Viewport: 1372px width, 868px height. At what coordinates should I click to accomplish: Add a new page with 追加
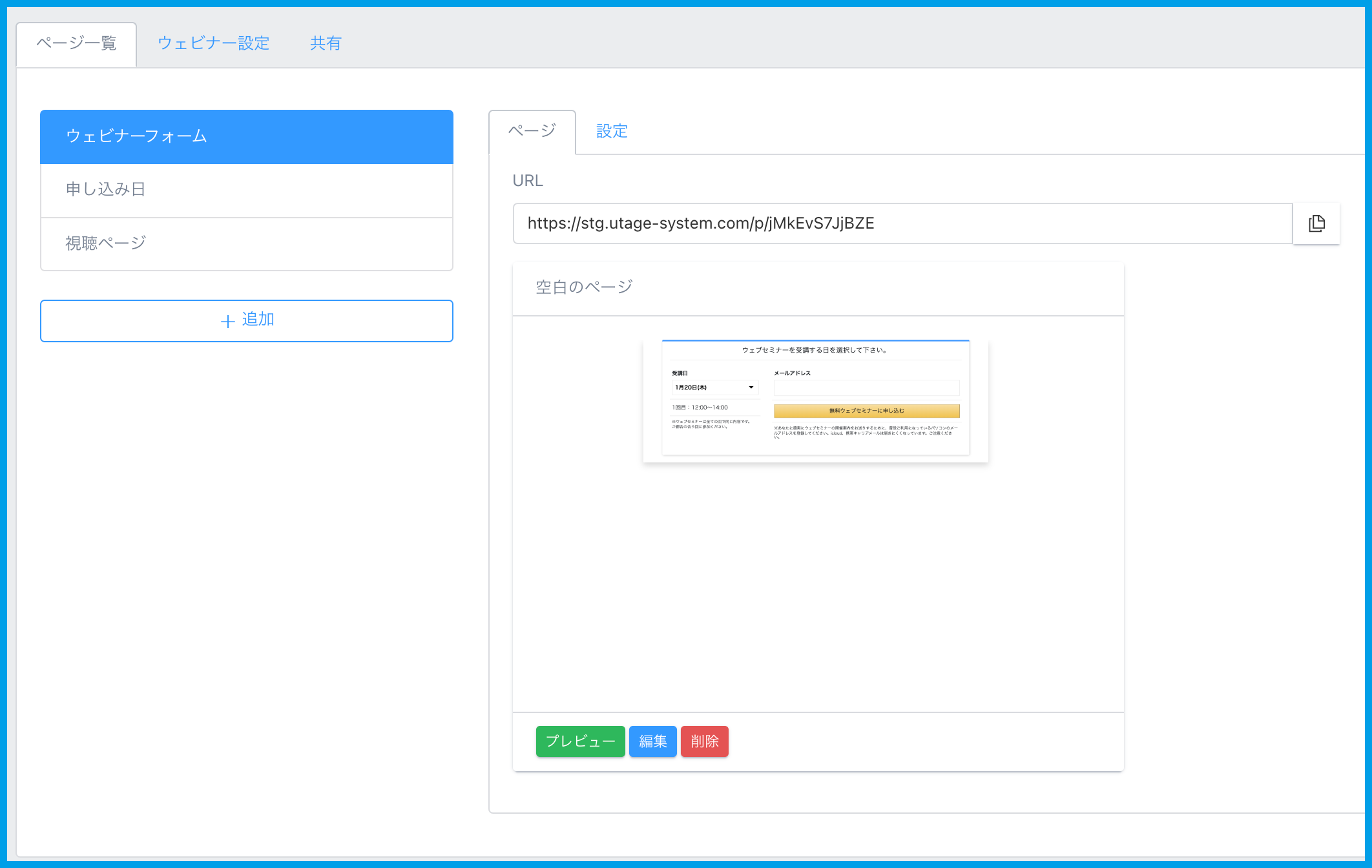tap(246, 320)
